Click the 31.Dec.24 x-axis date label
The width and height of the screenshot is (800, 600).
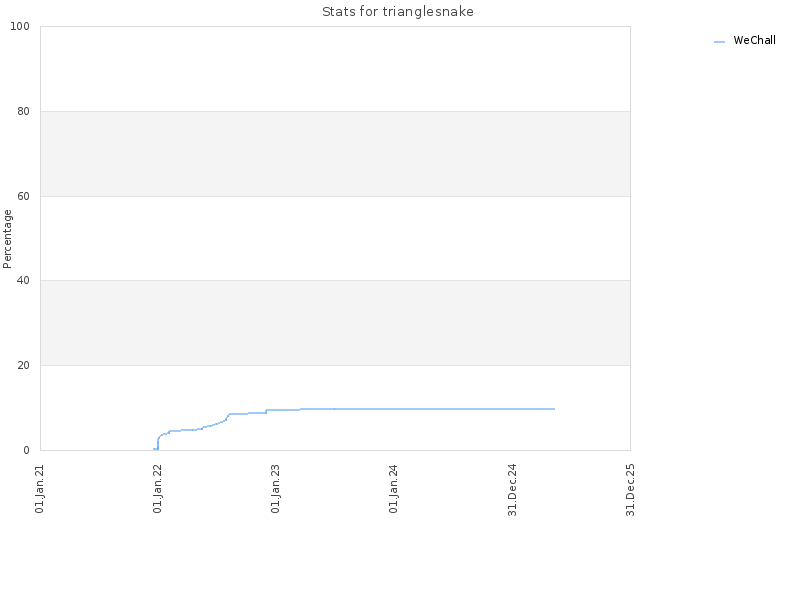click(x=512, y=490)
